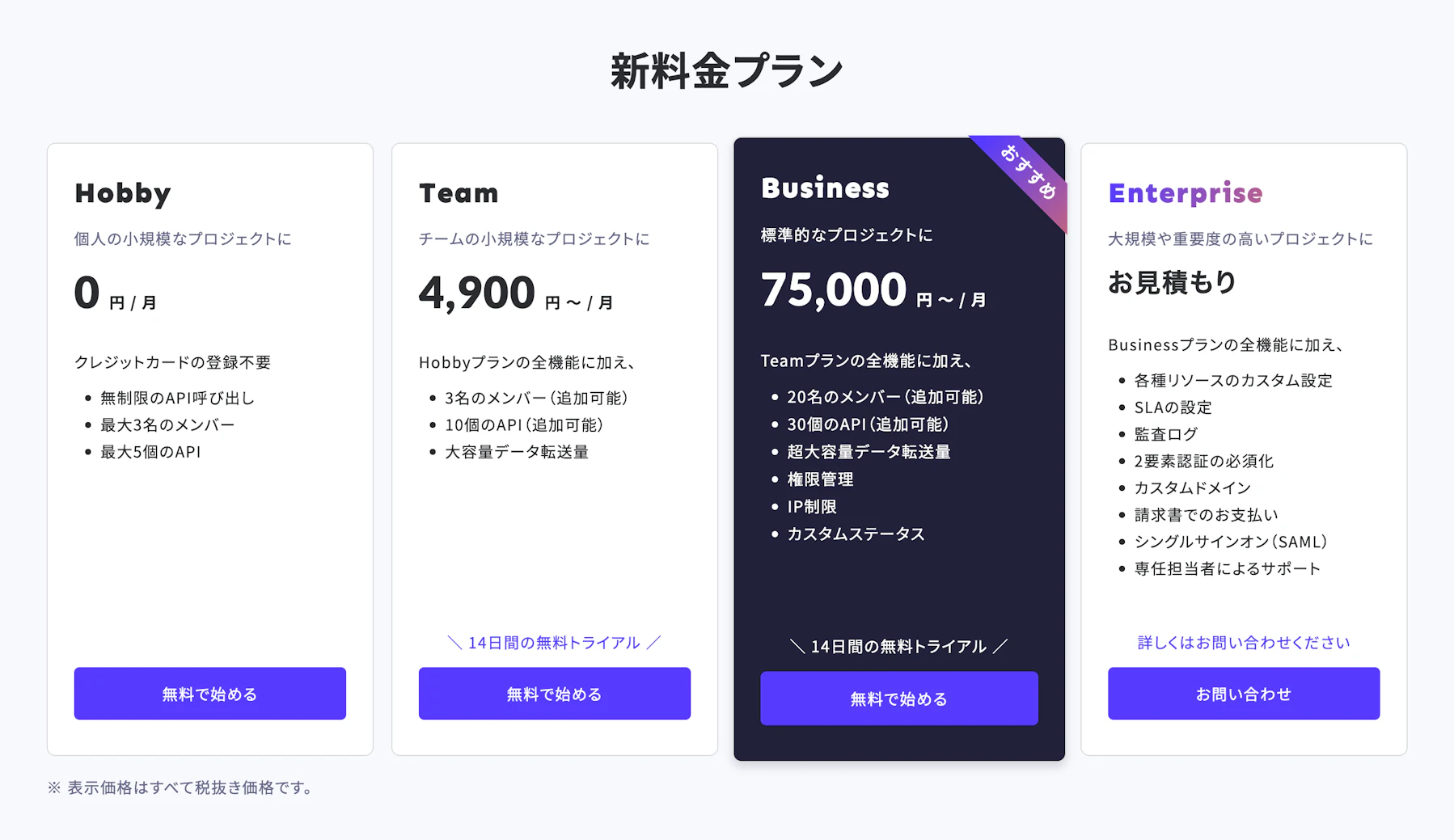1454x840 pixels.
Task: Click the 75,000 price on Business card
Action: point(834,289)
